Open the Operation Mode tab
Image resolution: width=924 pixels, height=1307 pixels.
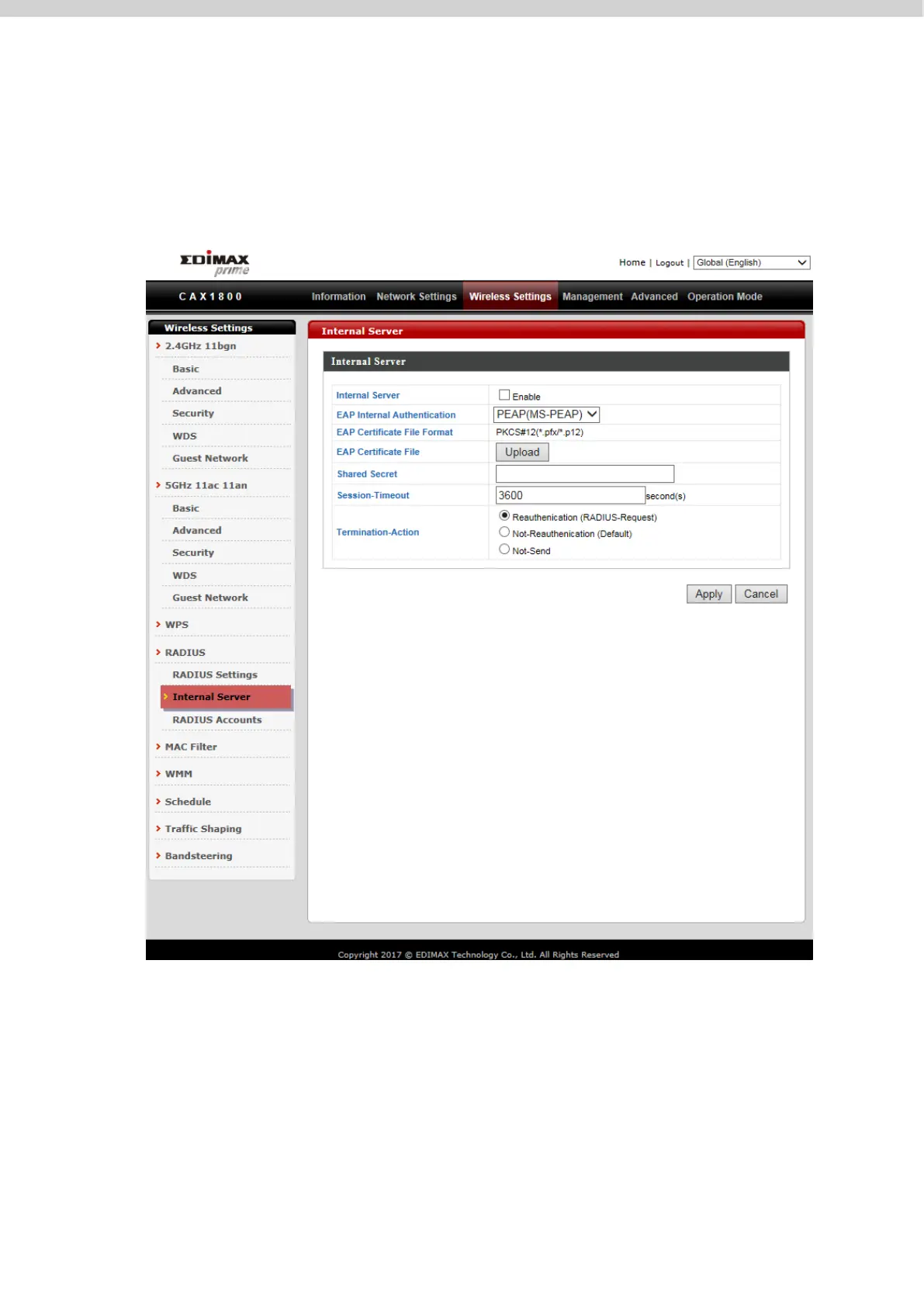[x=725, y=296]
